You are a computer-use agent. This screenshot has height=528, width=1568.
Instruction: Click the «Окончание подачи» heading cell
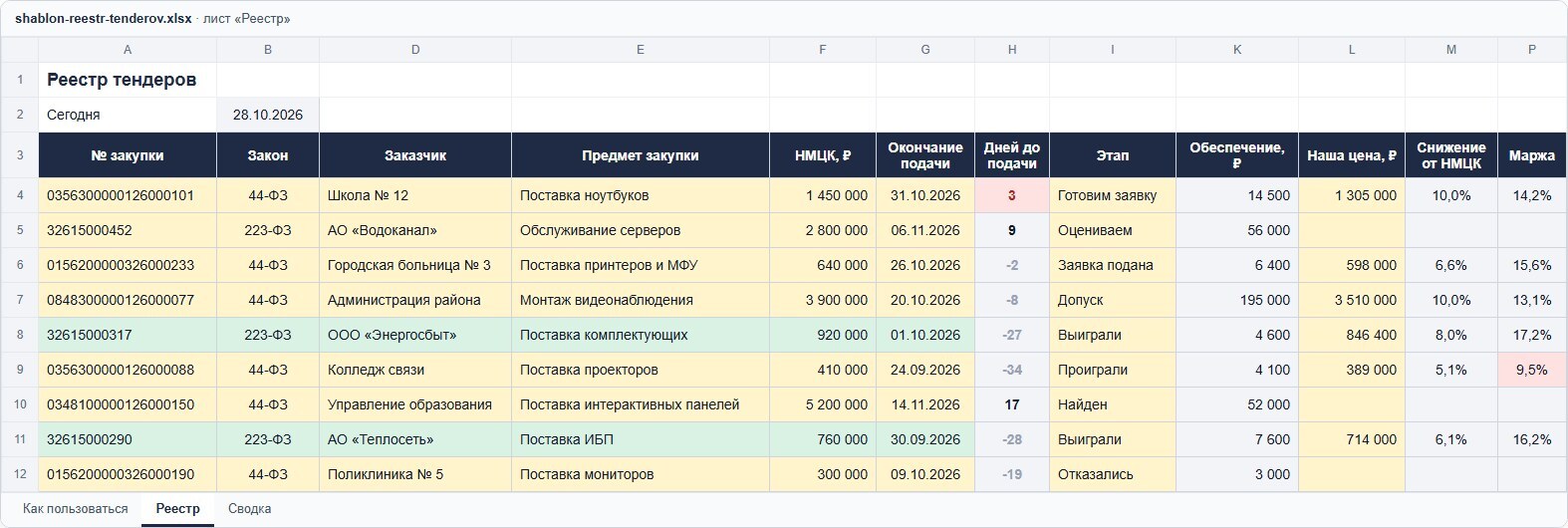925,155
